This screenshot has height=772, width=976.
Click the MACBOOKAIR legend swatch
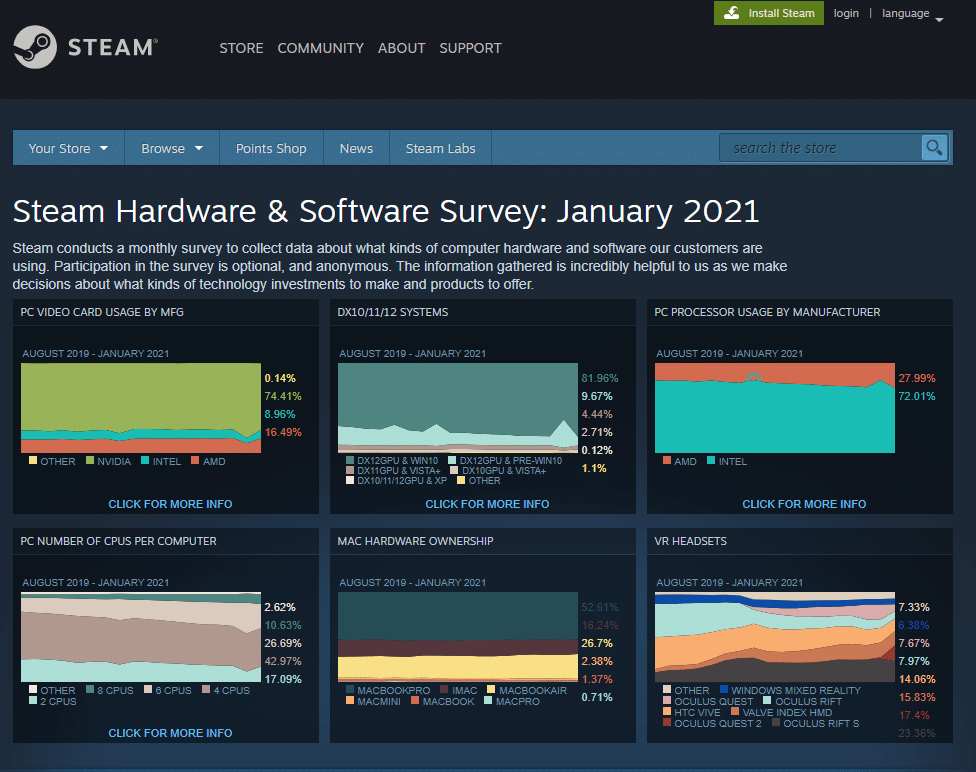pos(491,689)
